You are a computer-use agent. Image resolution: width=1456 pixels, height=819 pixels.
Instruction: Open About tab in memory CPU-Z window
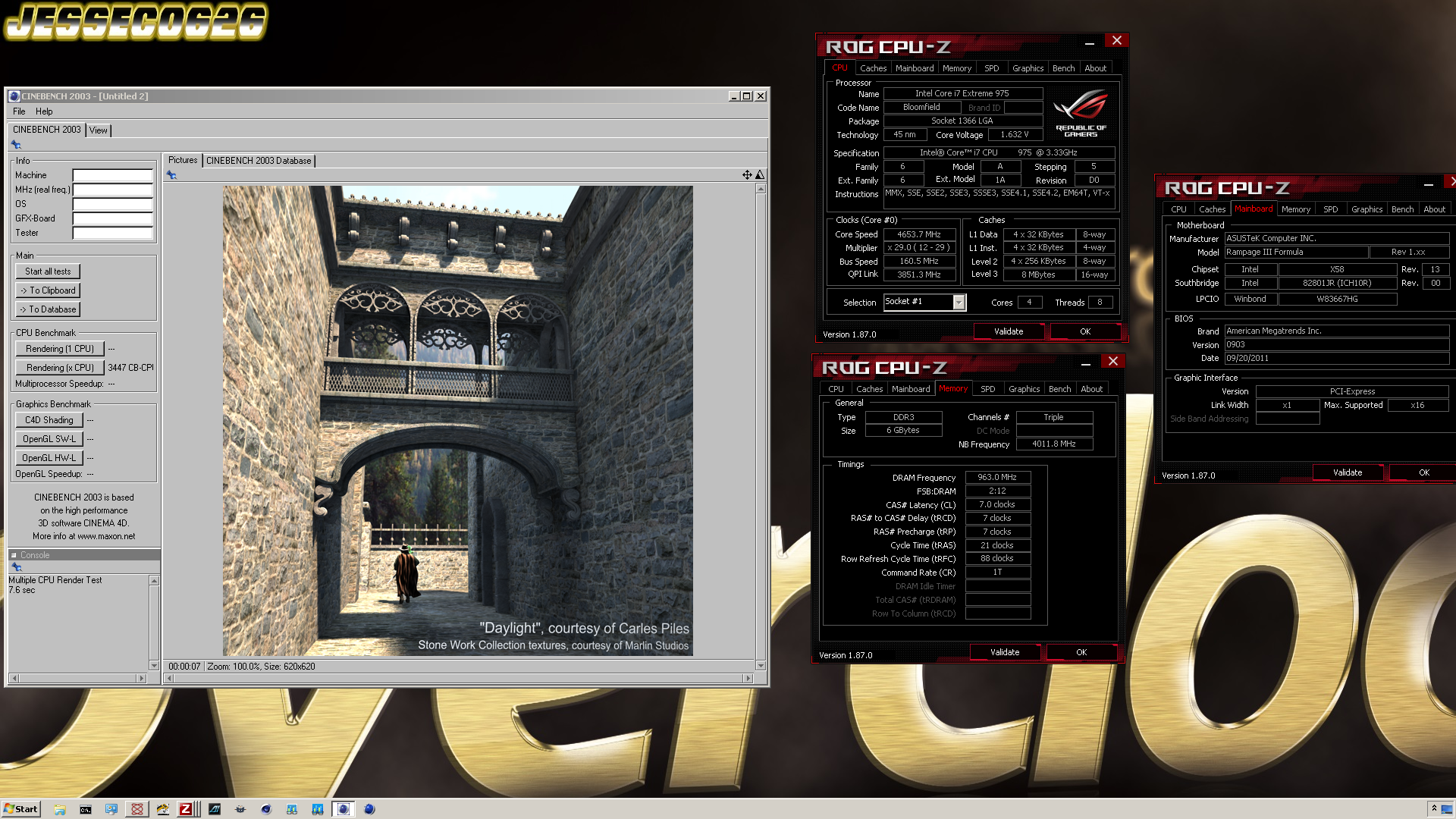pyautogui.click(x=1091, y=389)
